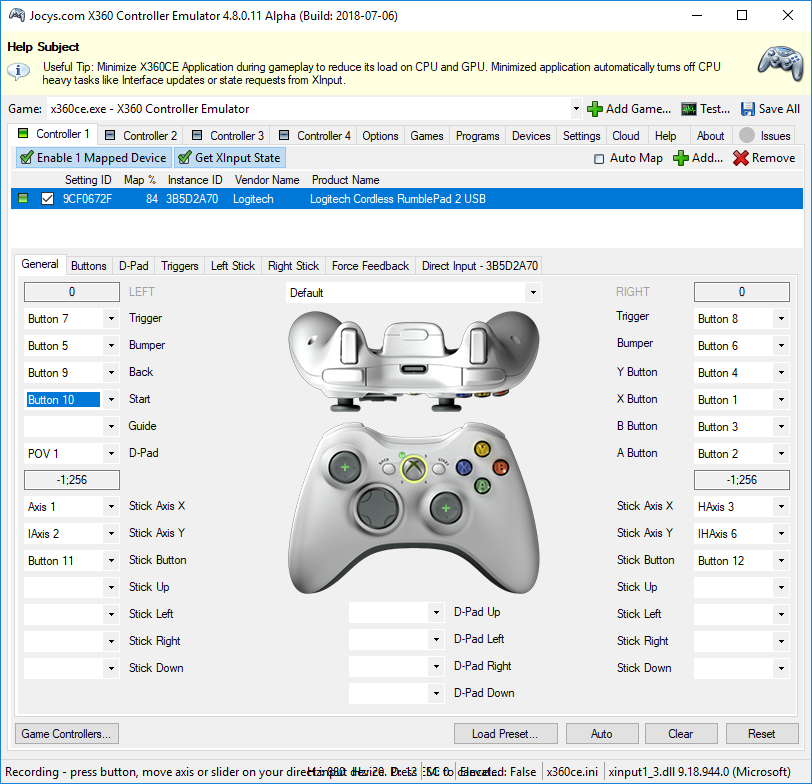Image resolution: width=812 pixels, height=784 pixels.
Task: Expand the Back Button 9 dropdown
Action: pyautogui.click(x=111, y=372)
